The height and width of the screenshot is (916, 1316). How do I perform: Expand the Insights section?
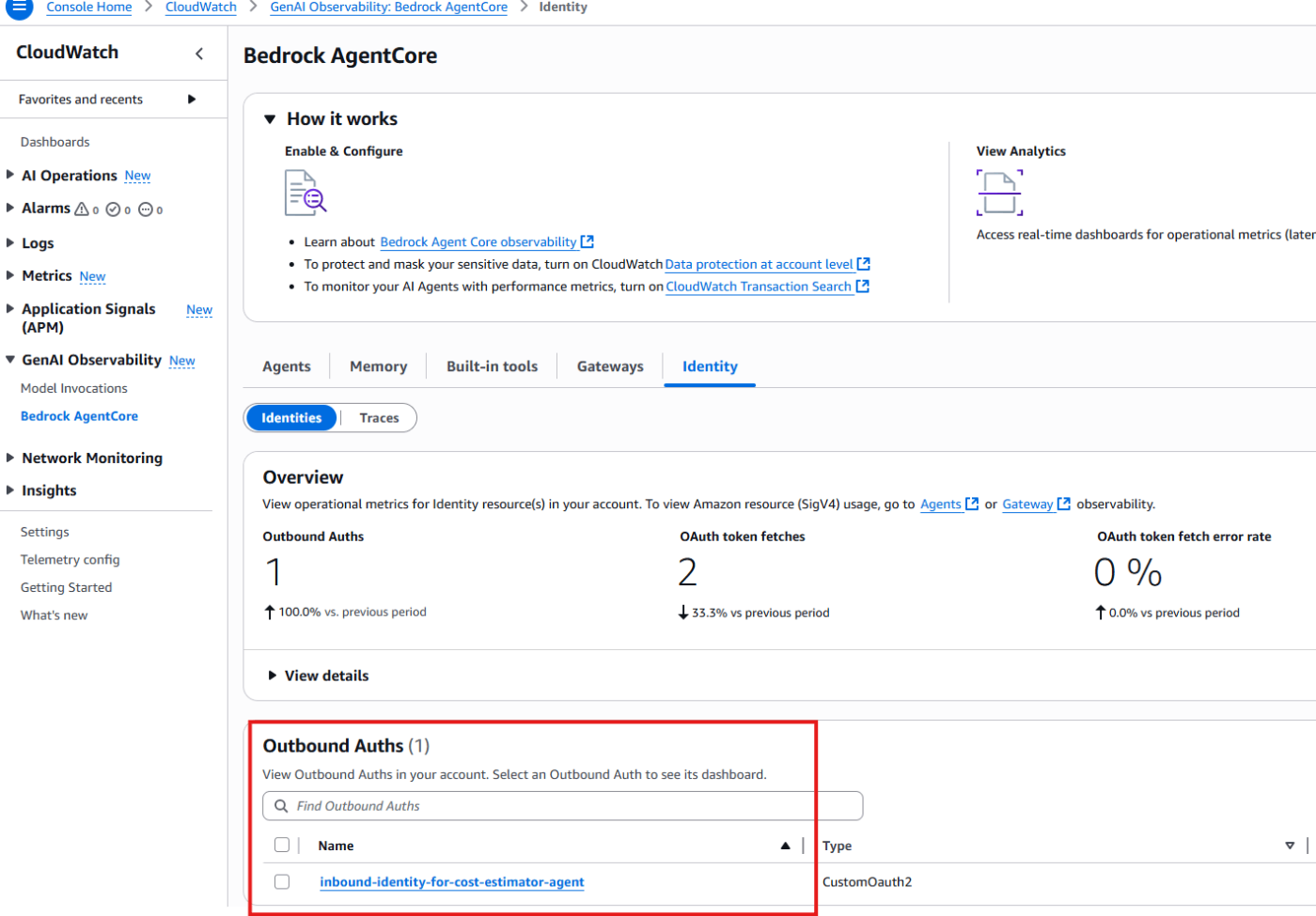click(x=10, y=490)
